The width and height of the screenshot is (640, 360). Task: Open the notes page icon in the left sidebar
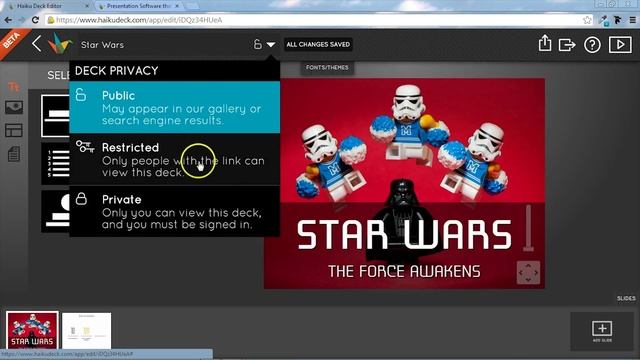(13, 154)
